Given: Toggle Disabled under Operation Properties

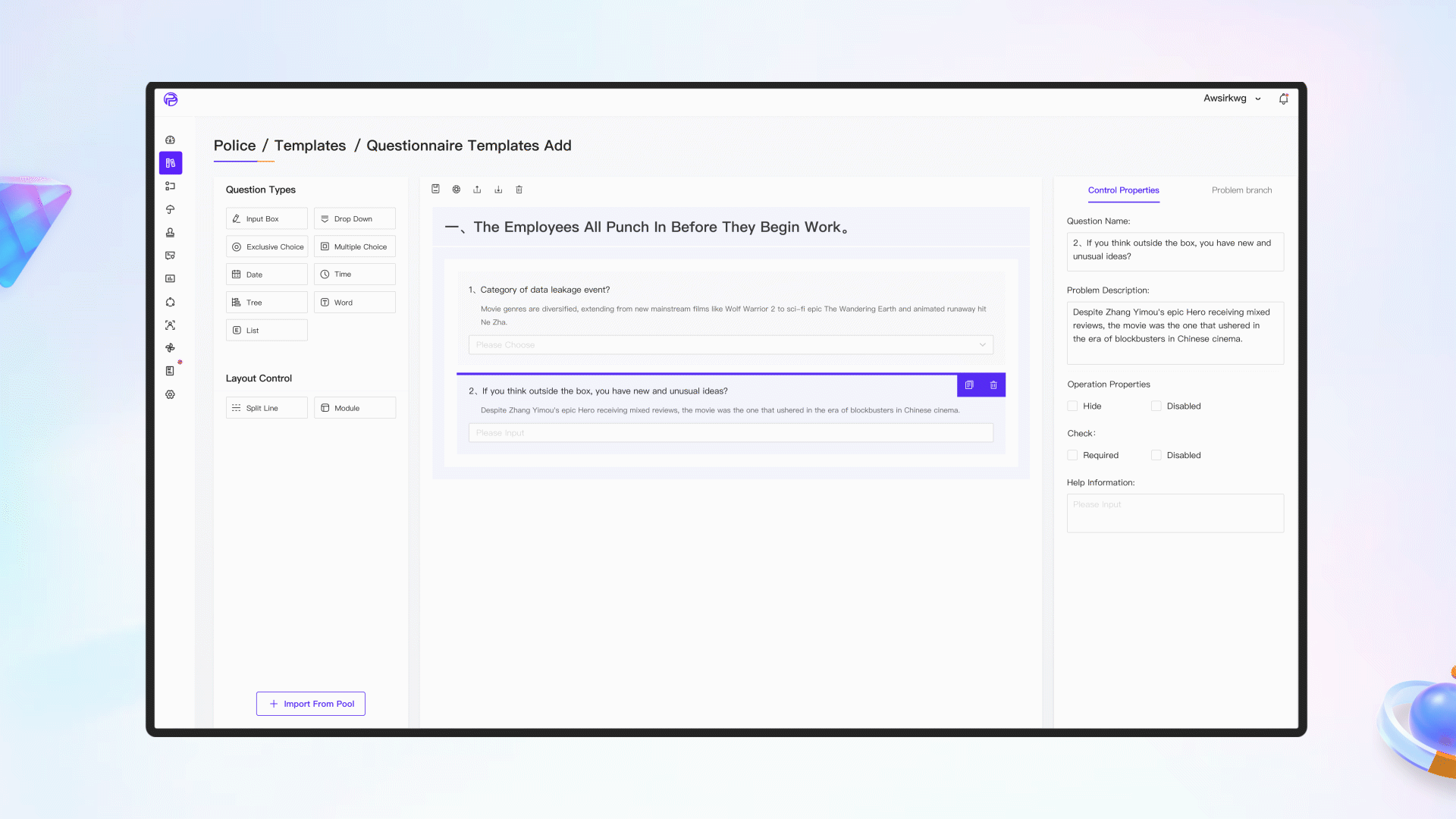Looking at the screenshot, I should (x=1156, y=406).
